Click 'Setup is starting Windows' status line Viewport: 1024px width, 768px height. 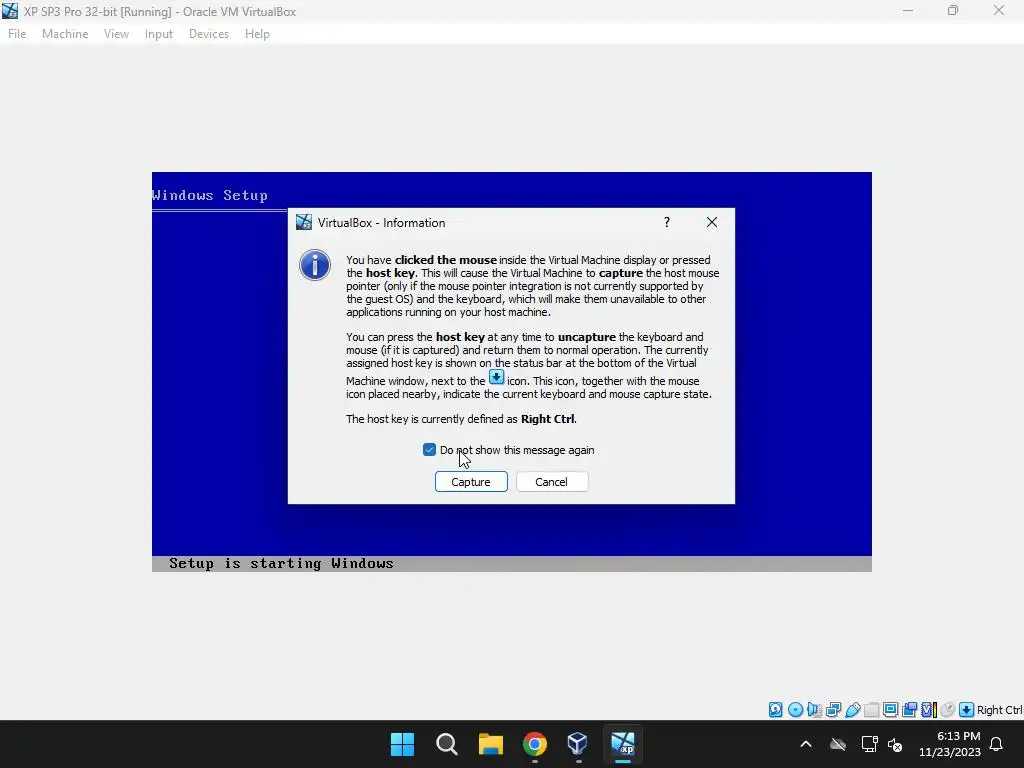(281, 564)
